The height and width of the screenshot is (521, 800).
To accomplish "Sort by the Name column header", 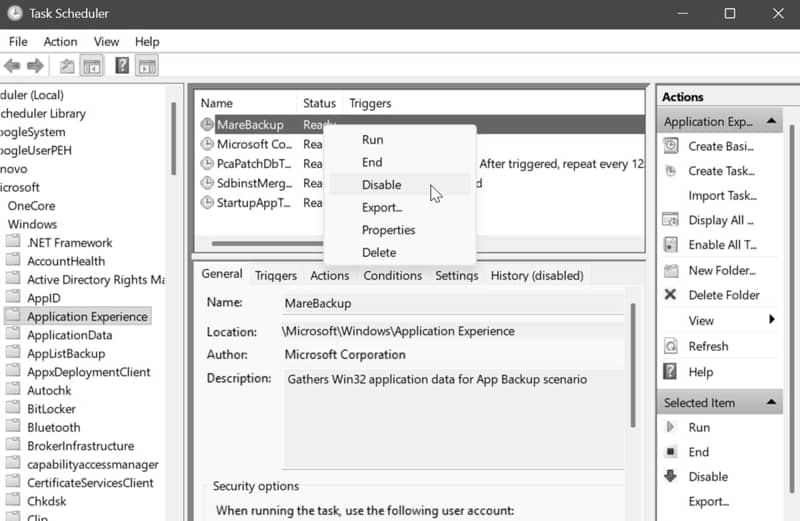I will (x=246, y=103).
